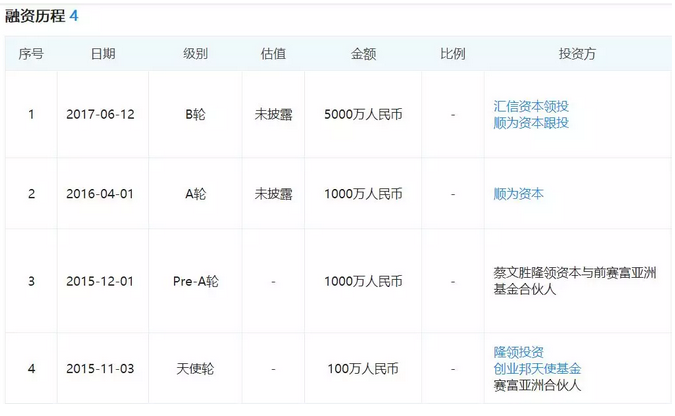675x416 pixels.
Task: Click the 序号 column header
Action: click(x=31, y=54)
